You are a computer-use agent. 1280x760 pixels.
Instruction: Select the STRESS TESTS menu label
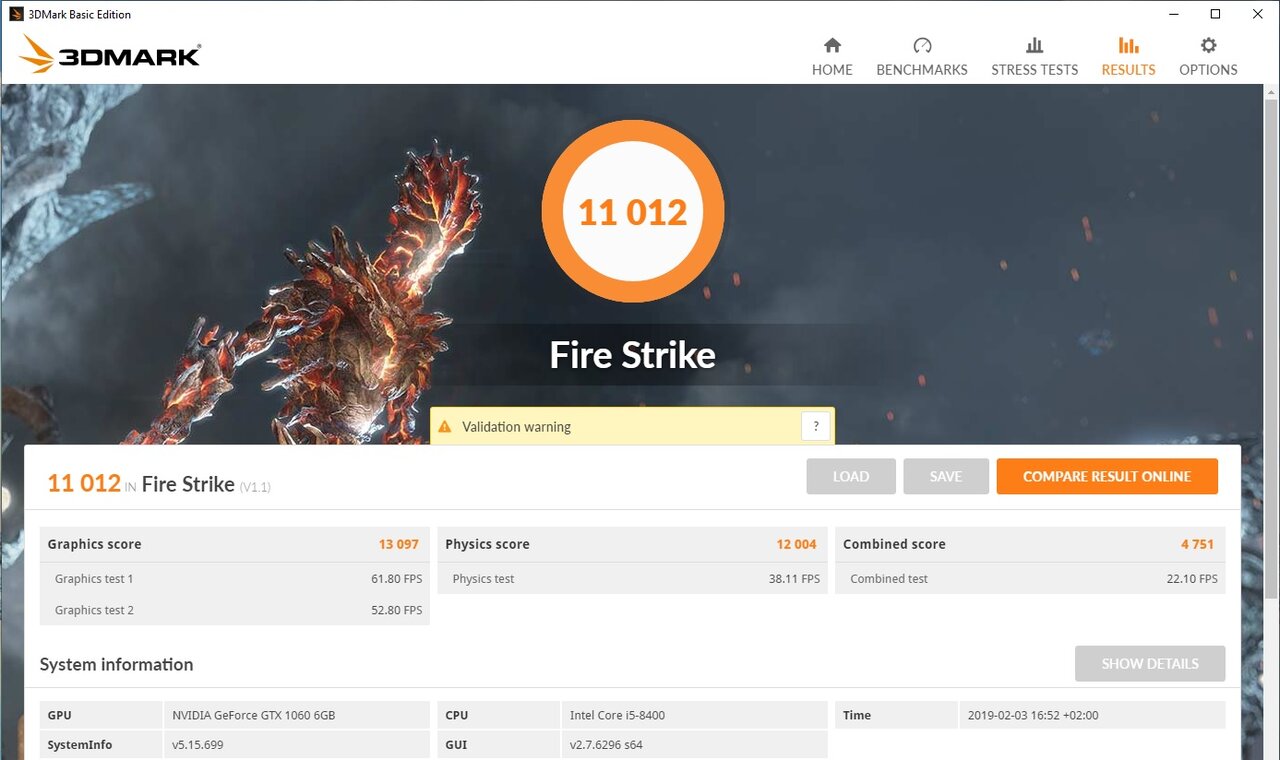[x=1035, y=70]
